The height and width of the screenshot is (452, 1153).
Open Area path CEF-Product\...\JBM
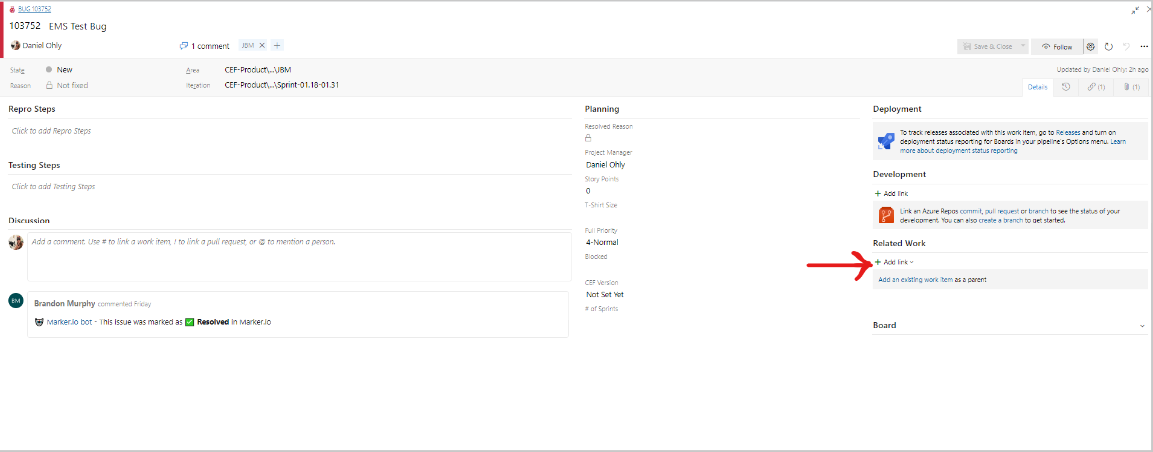pos(259,70)
